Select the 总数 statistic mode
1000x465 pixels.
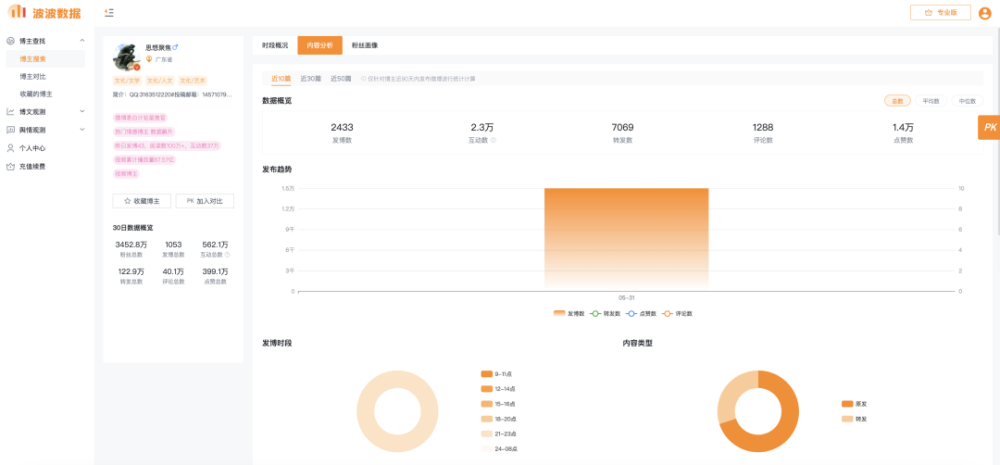(897, 101)
